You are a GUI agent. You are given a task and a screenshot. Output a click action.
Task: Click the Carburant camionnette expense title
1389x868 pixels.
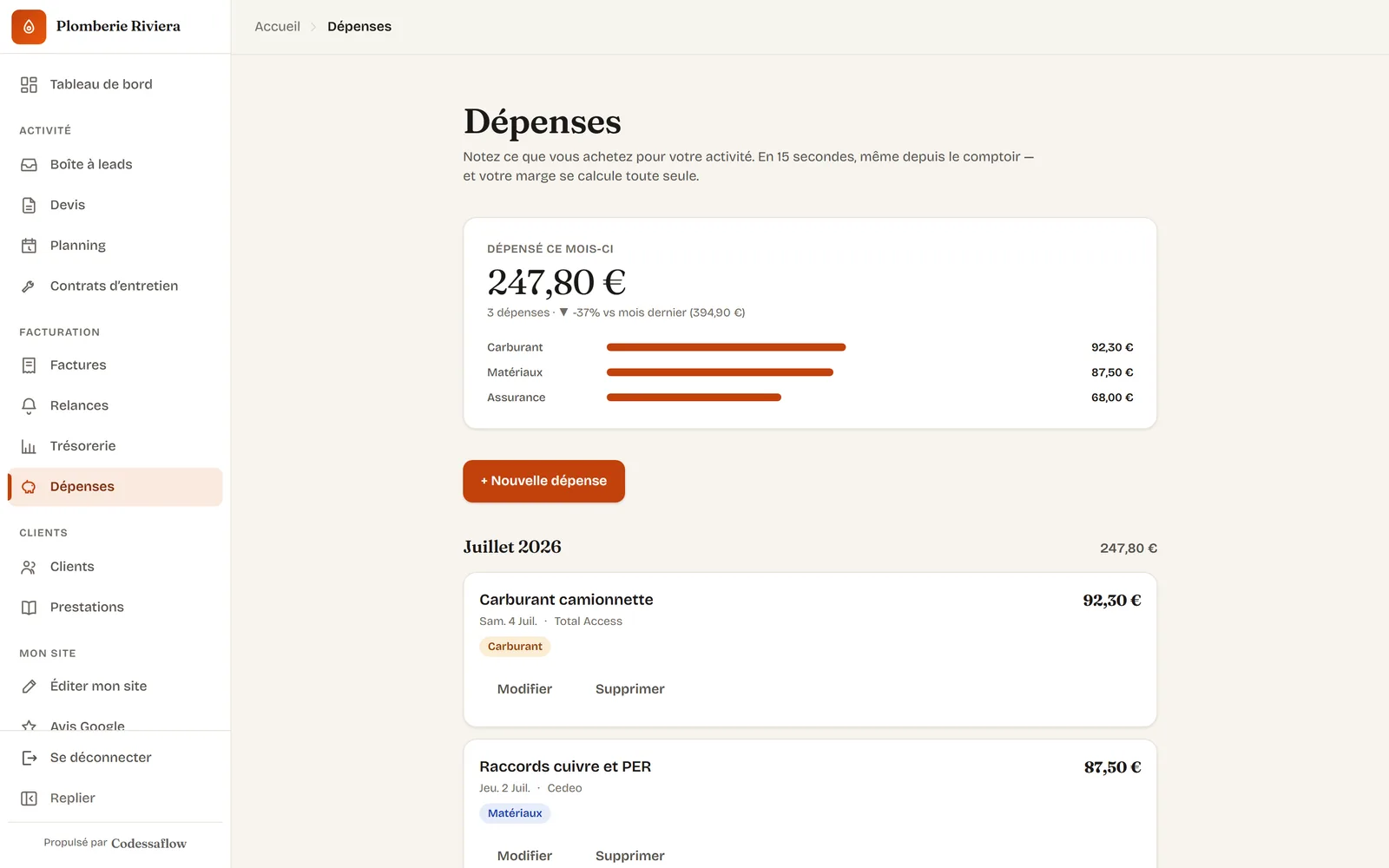tap(566, 600)
